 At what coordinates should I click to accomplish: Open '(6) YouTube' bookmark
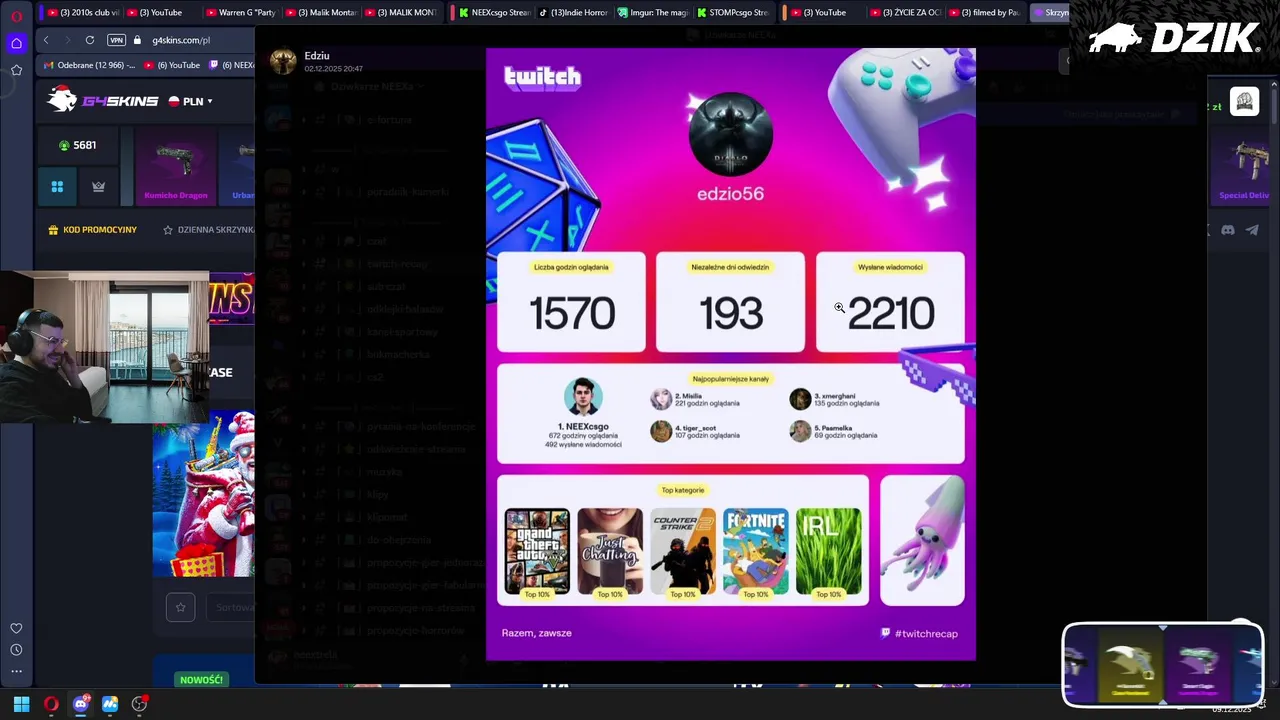172,65
